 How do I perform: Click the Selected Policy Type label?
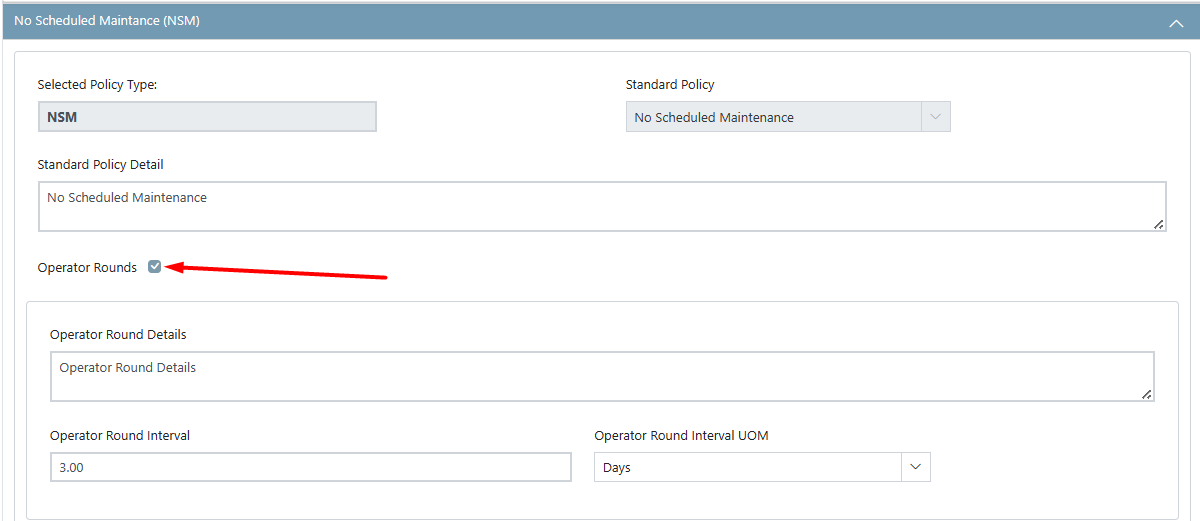[x=97, y=84]
